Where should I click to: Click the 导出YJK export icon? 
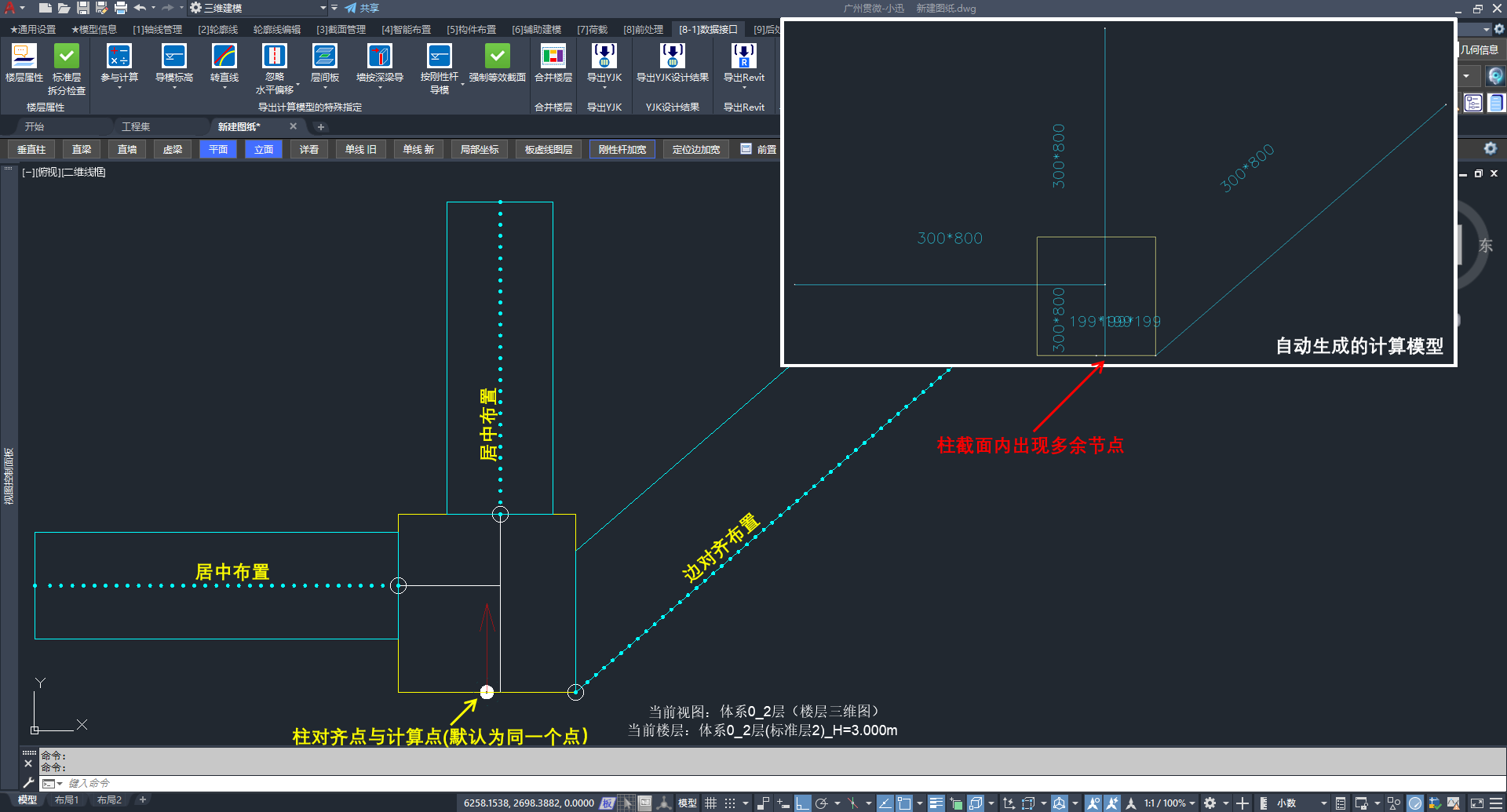604,56
